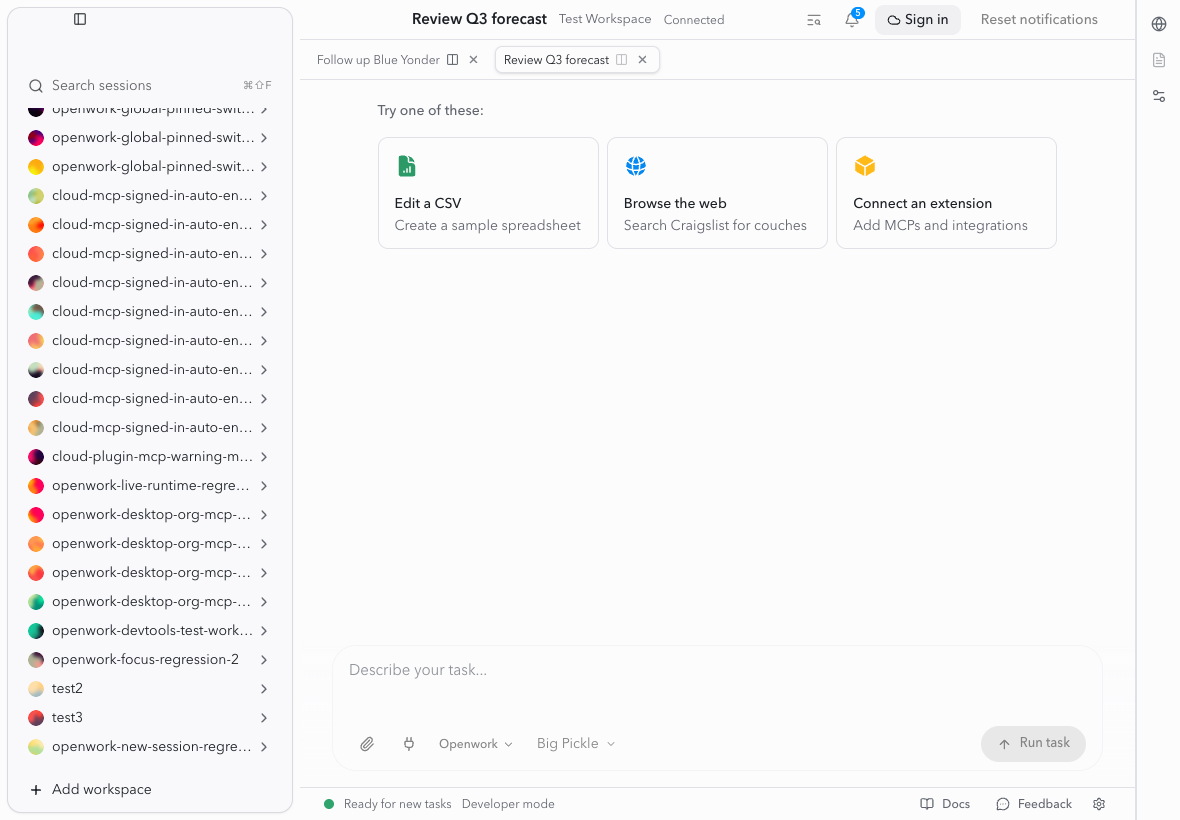Click Reset notifications
This screenshot has width=1180, height=820.
tap(1039, 20)
